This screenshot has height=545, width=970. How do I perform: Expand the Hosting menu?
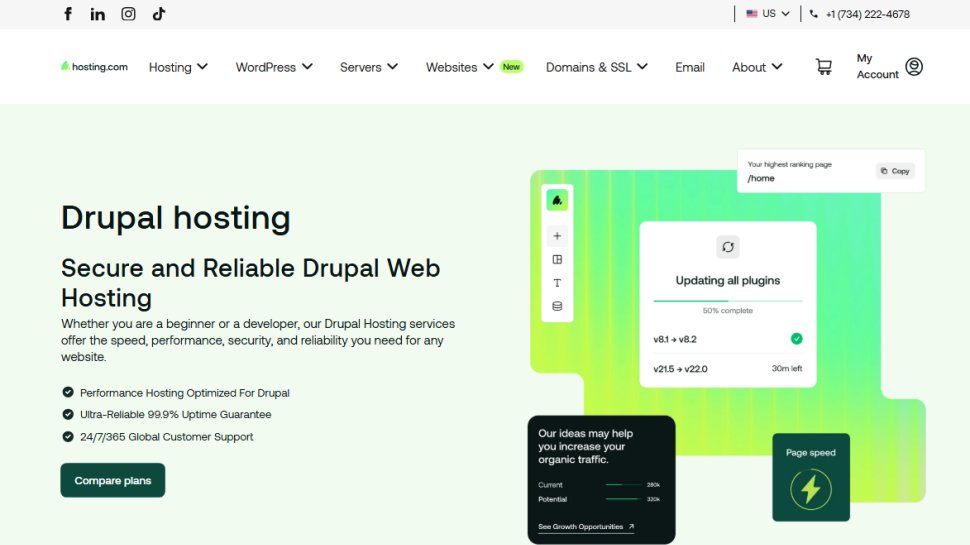(x=178, y=67)
